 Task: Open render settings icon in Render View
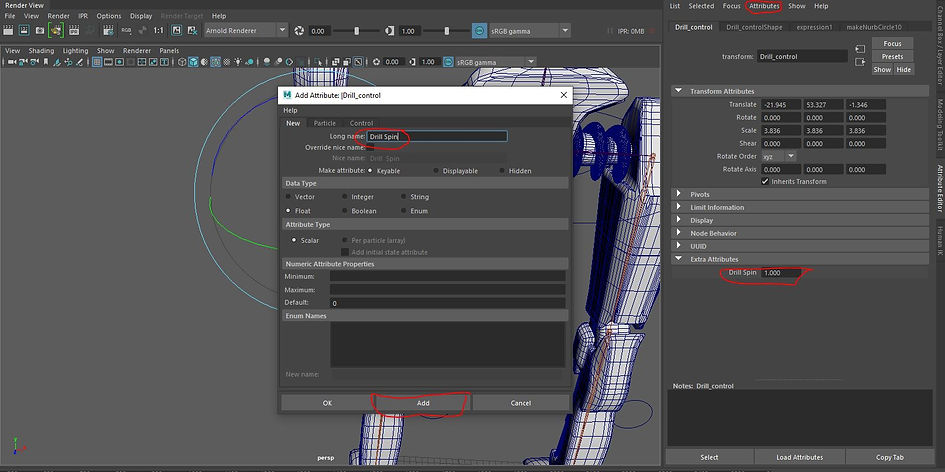coord(108,30)
